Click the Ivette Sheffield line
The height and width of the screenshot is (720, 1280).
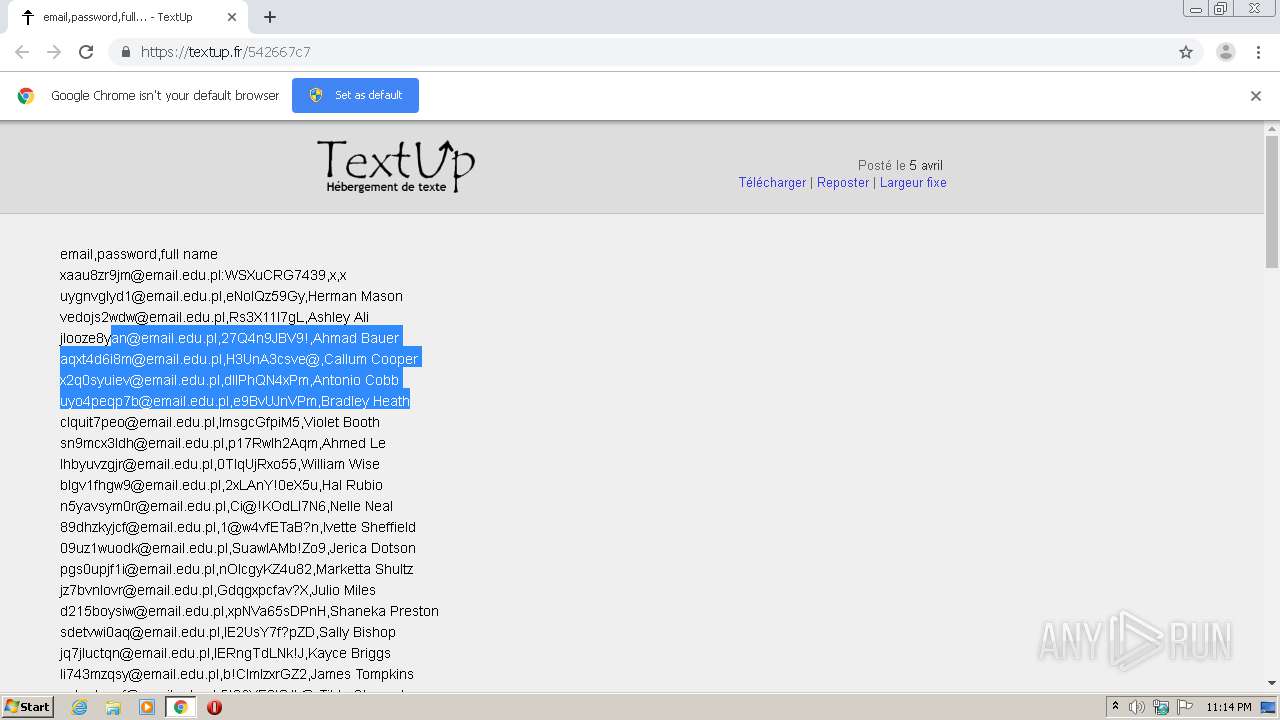(x=238, y=527)
